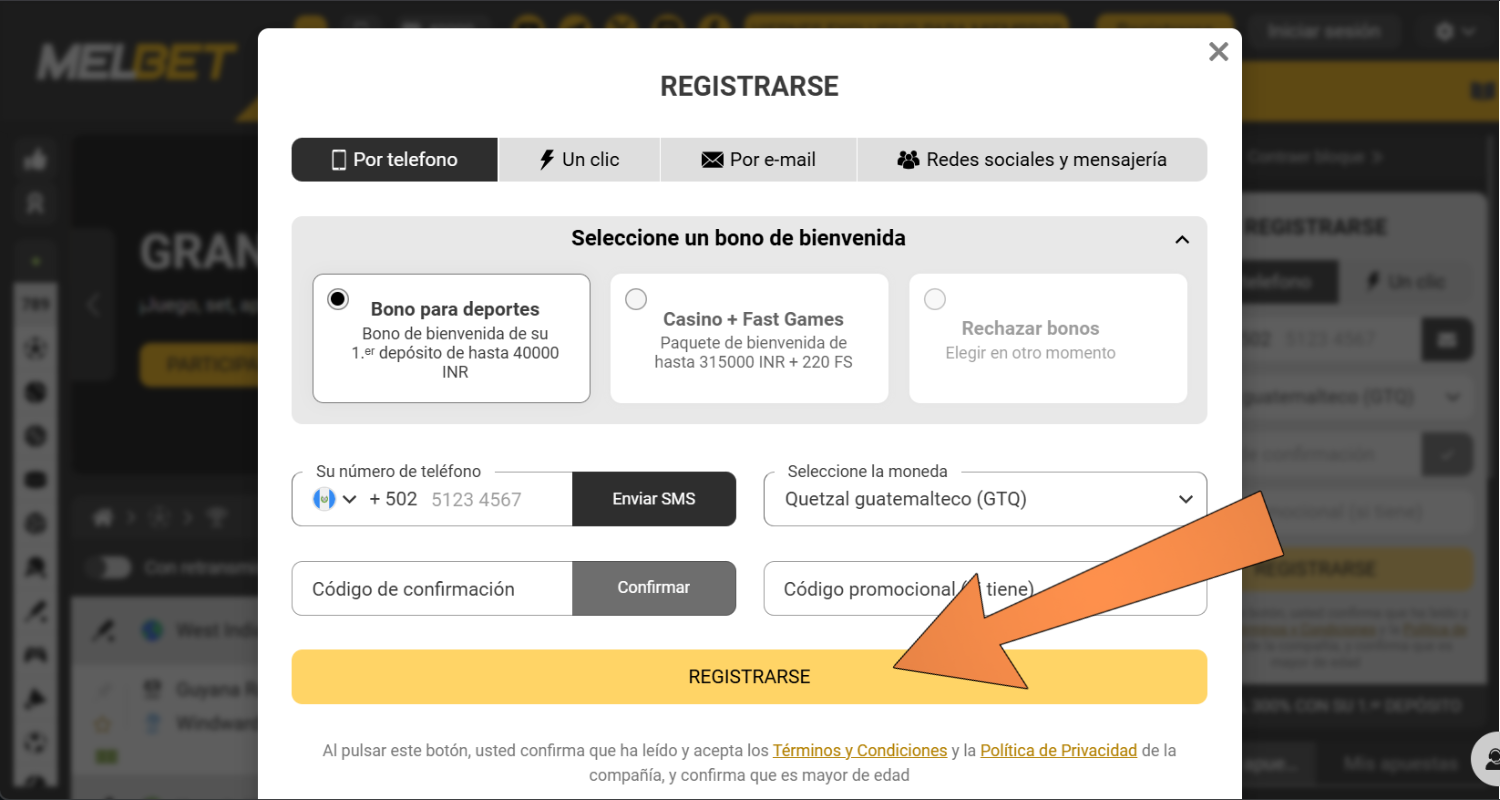Open the live chat support icon
1500x800 pixels.
1488,758
